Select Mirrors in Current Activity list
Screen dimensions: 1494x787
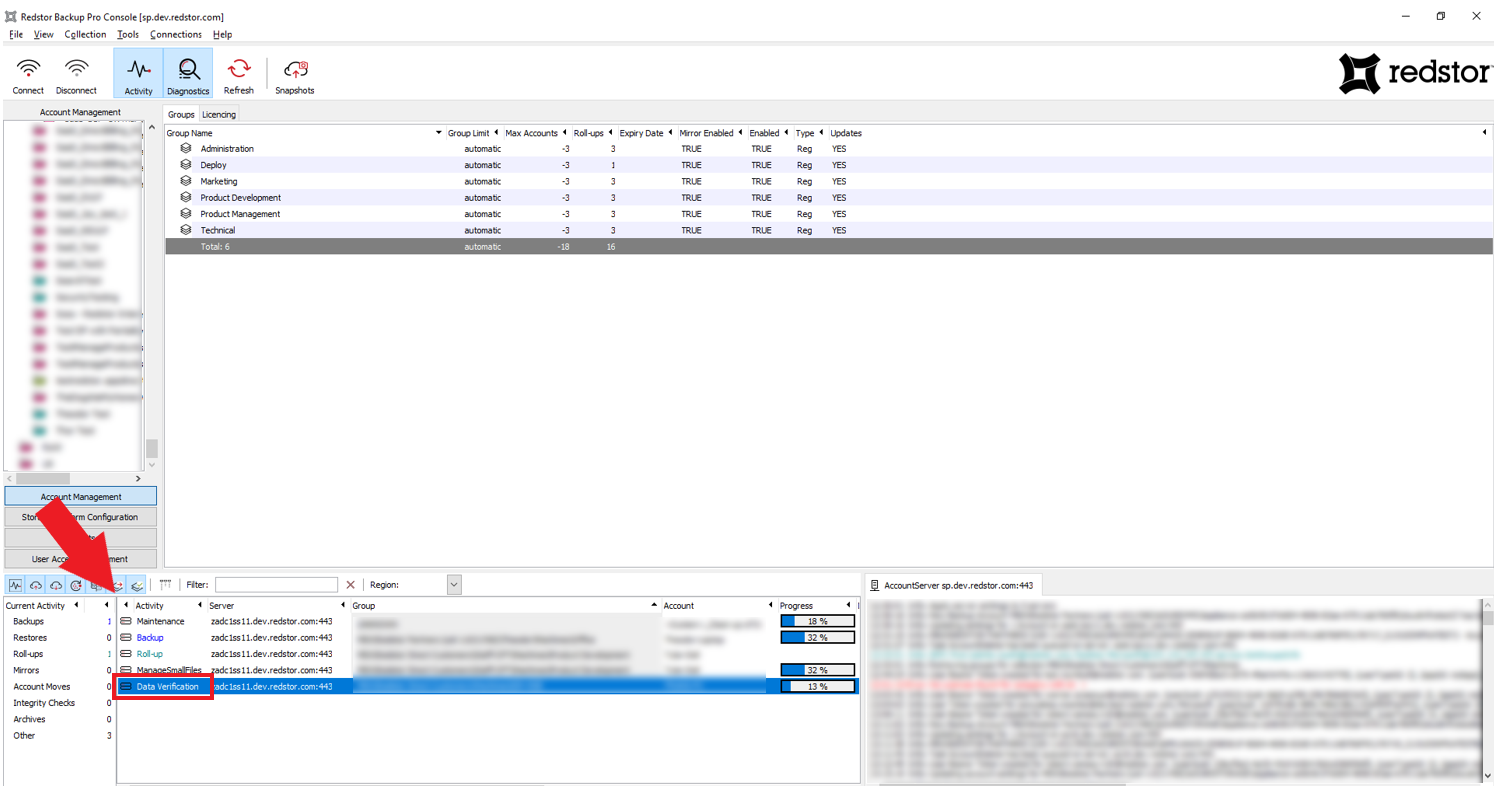click(26, 670)
